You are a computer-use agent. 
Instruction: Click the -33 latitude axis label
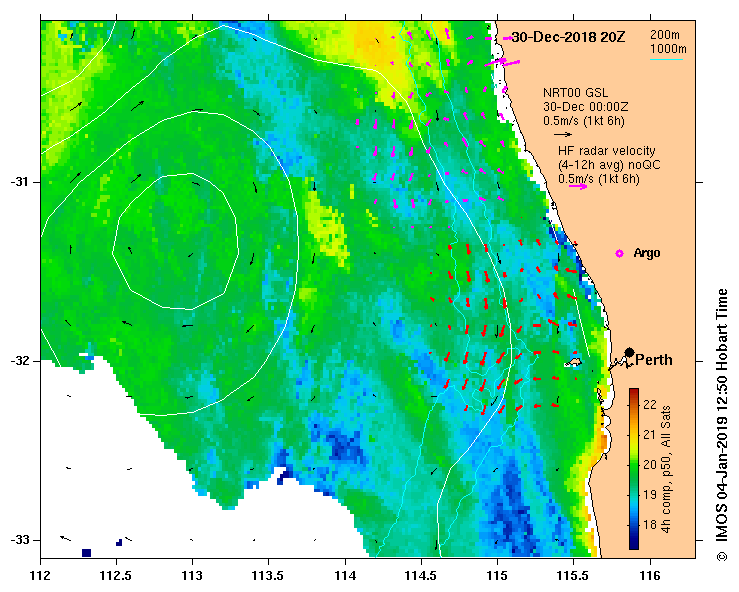(19, 540)
